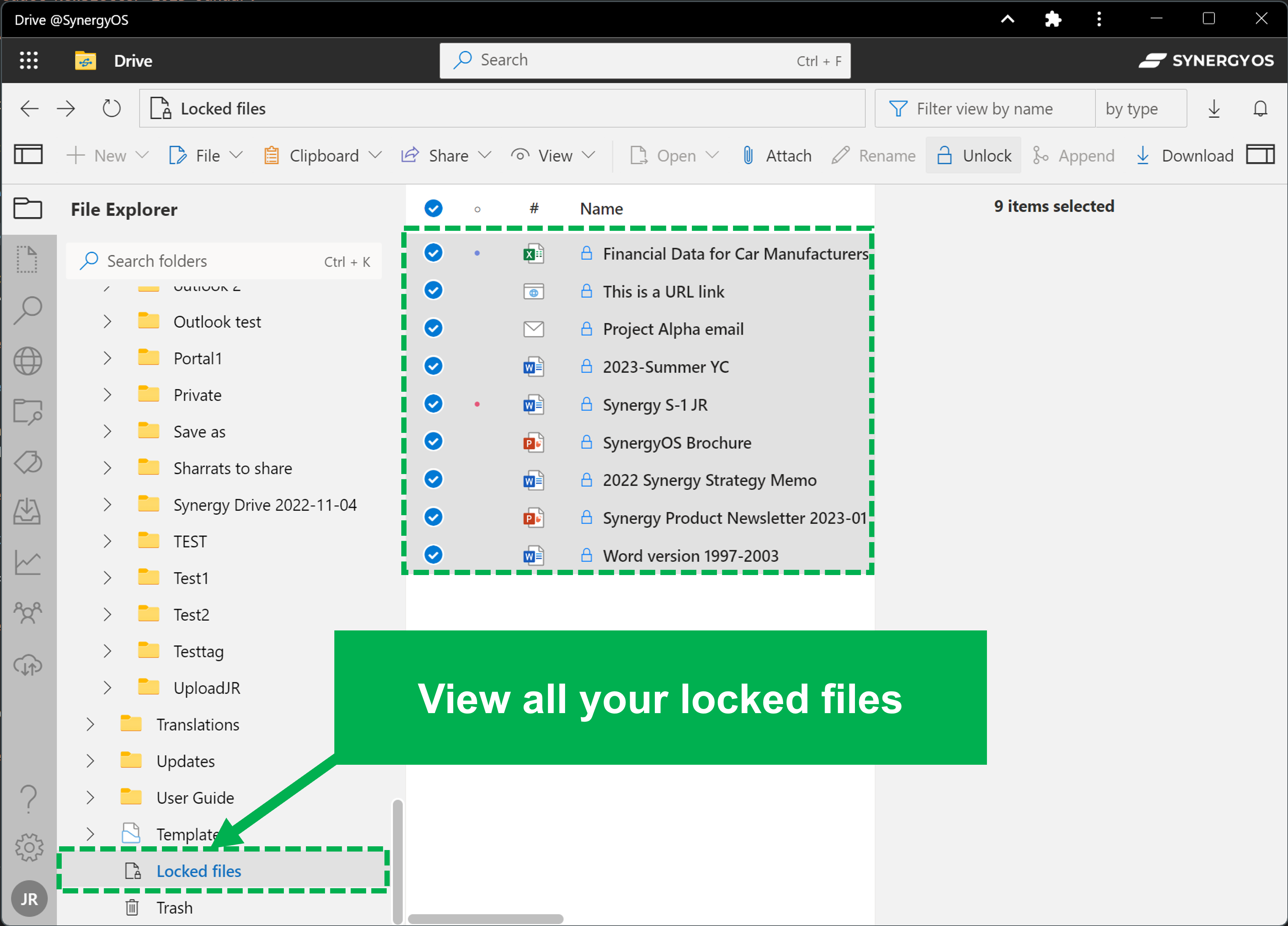The width and height of the screenshot is (1288, 926).
Task: Click the Append button
Action: (x=1073, y=155)
